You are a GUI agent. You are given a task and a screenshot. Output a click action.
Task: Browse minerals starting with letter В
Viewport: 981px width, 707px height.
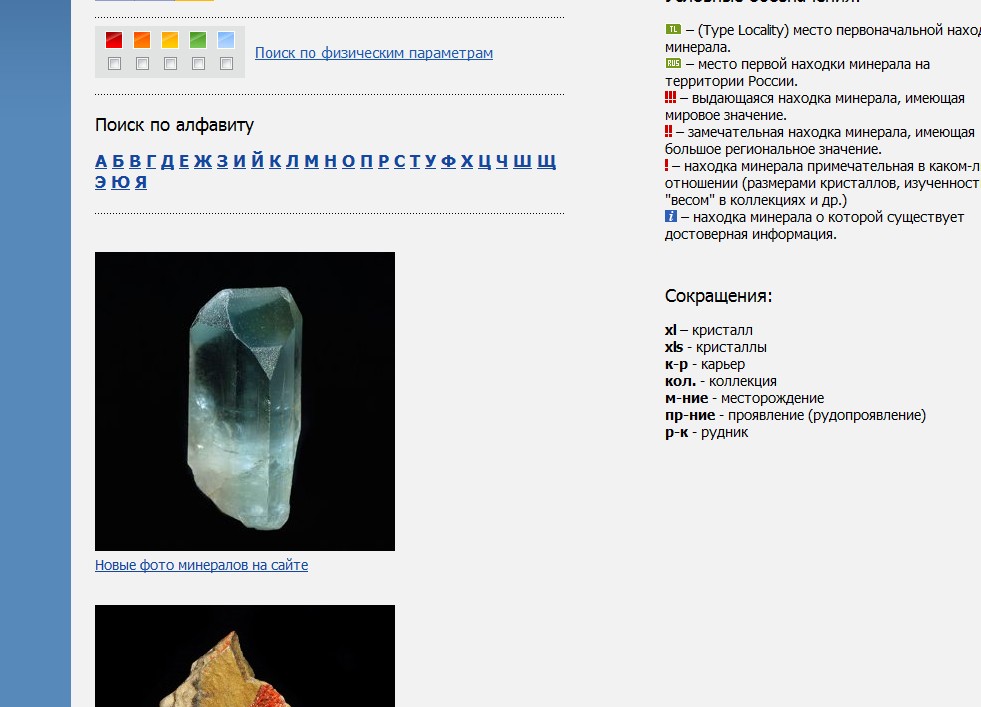(135, 161)
